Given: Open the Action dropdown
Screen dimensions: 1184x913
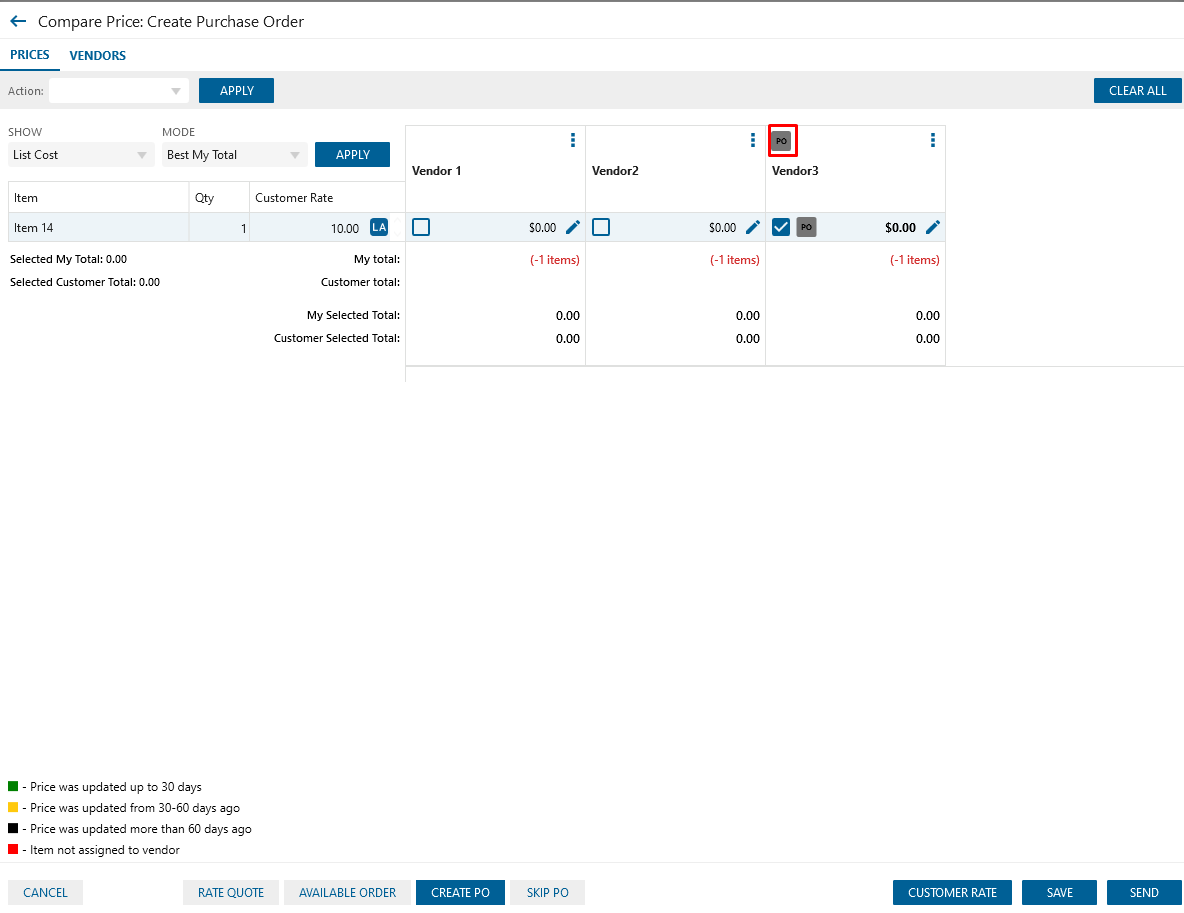Looking at the screenshot, I should coord(119,91).
